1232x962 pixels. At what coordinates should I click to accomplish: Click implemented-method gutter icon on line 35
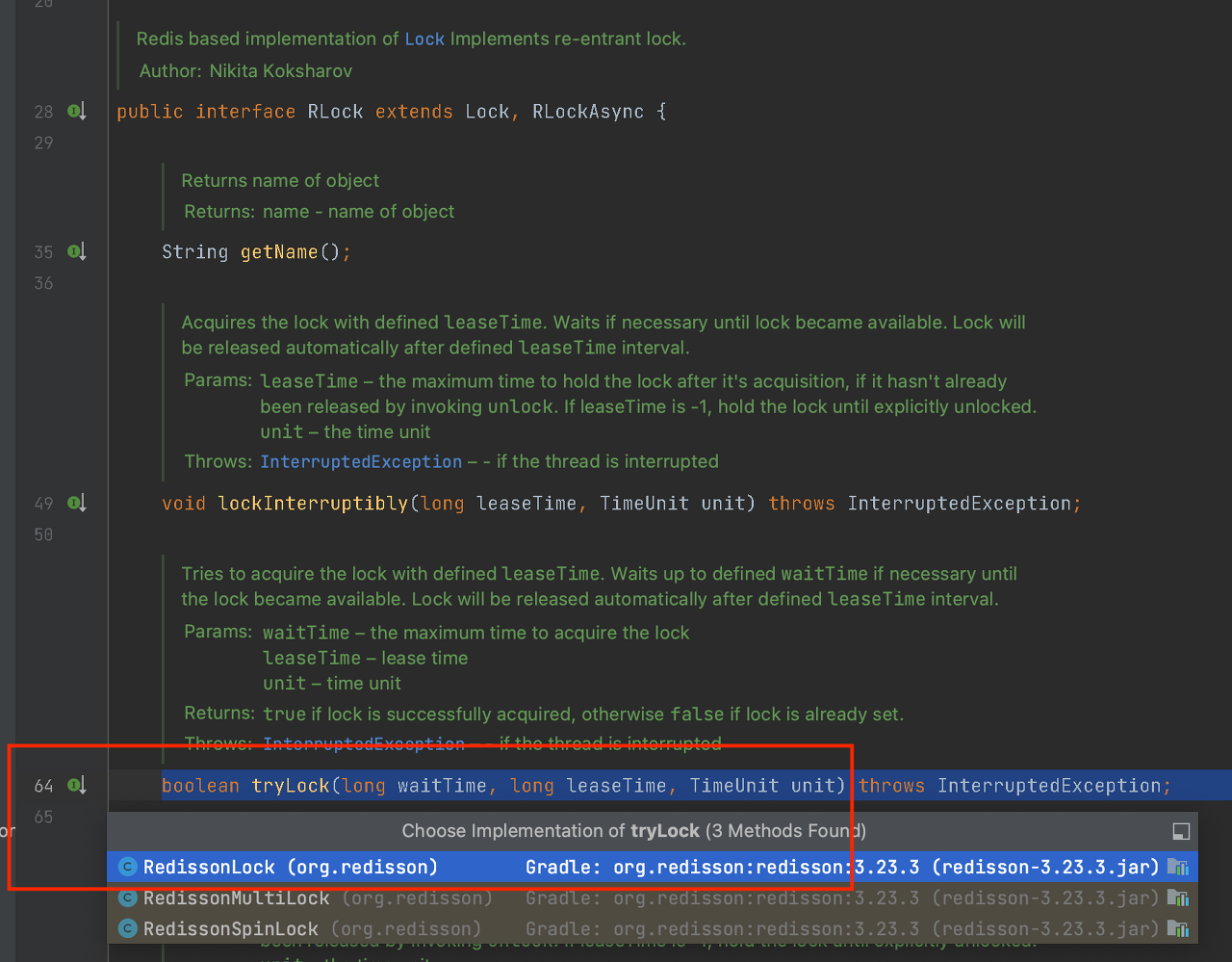point(77,252)
